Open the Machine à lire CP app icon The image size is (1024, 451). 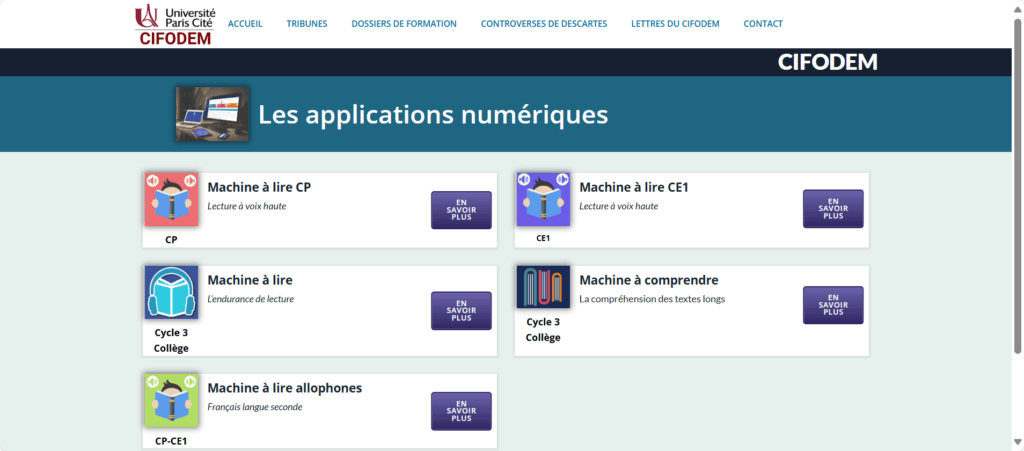point(171,200)
